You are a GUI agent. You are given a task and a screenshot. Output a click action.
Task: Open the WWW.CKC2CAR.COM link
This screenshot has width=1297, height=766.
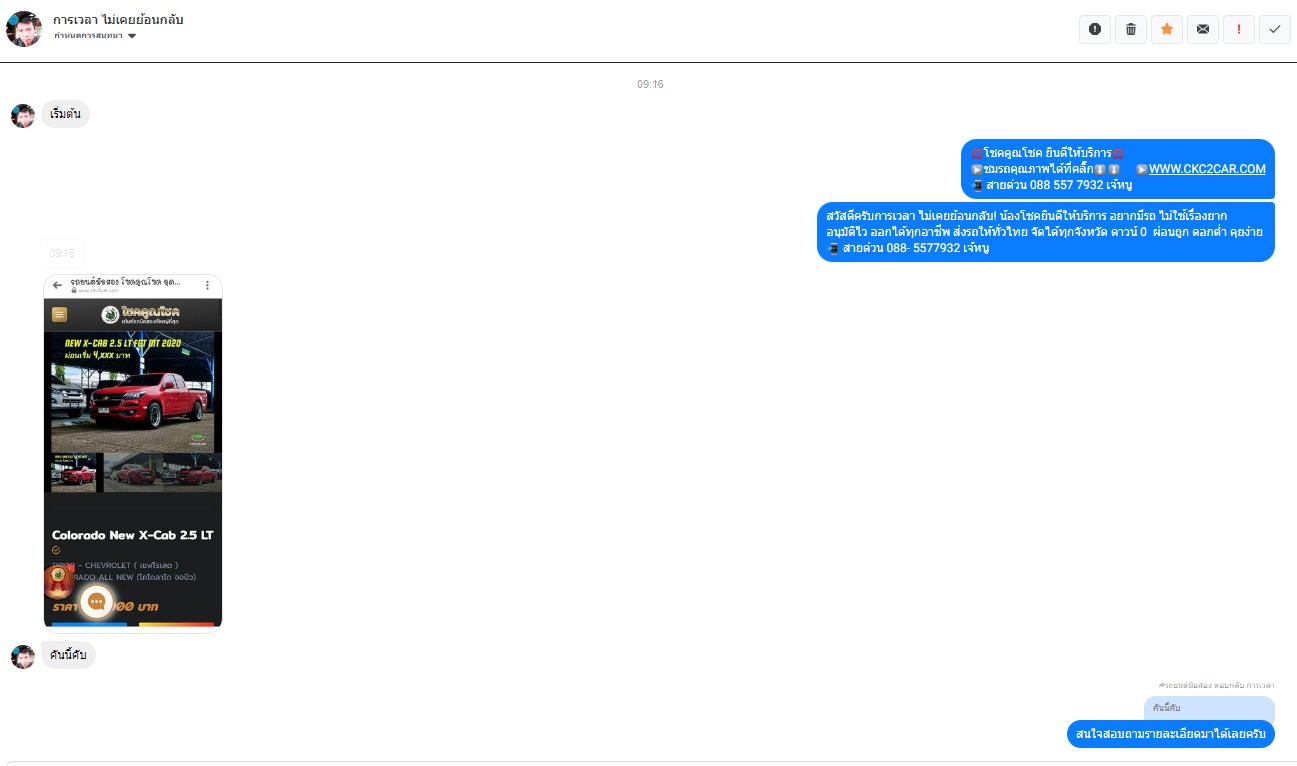(x=1207, y=169)
